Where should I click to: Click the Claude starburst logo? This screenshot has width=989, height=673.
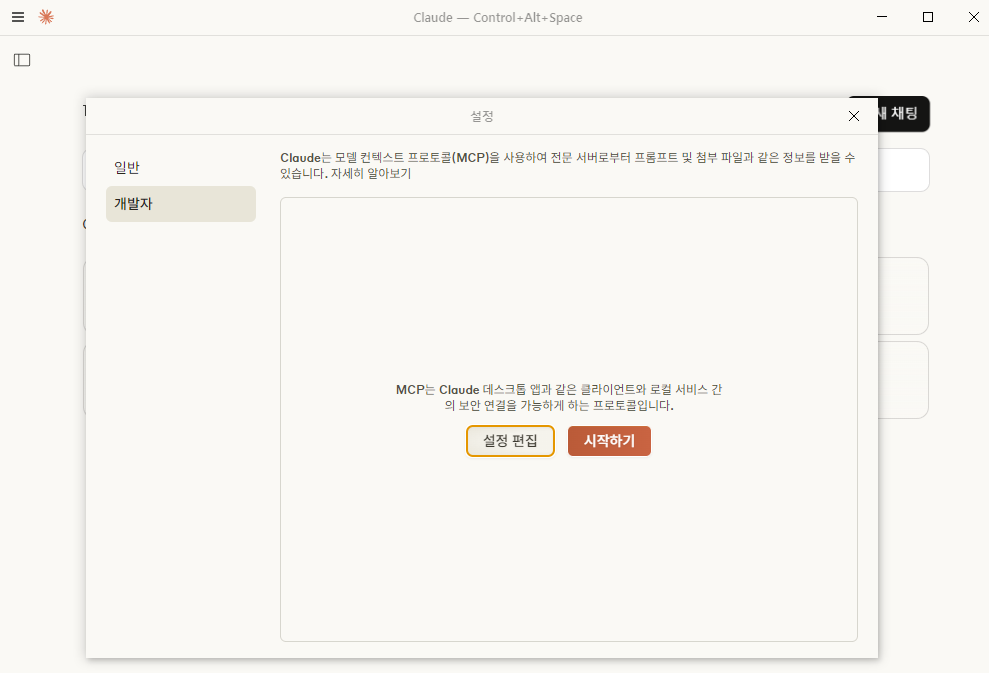coord(46,17)
